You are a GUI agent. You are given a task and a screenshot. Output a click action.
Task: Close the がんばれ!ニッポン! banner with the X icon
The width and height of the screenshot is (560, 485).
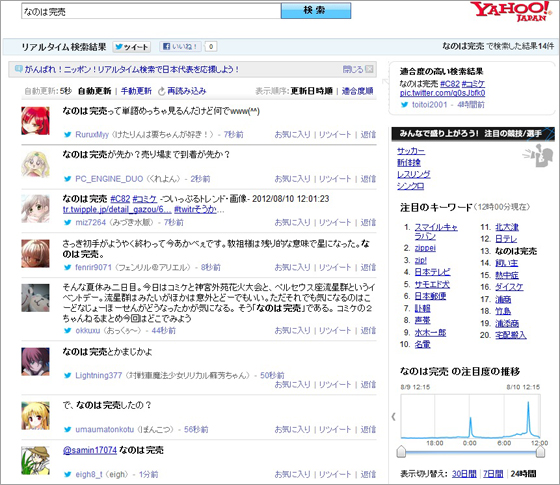coord(370,69)
